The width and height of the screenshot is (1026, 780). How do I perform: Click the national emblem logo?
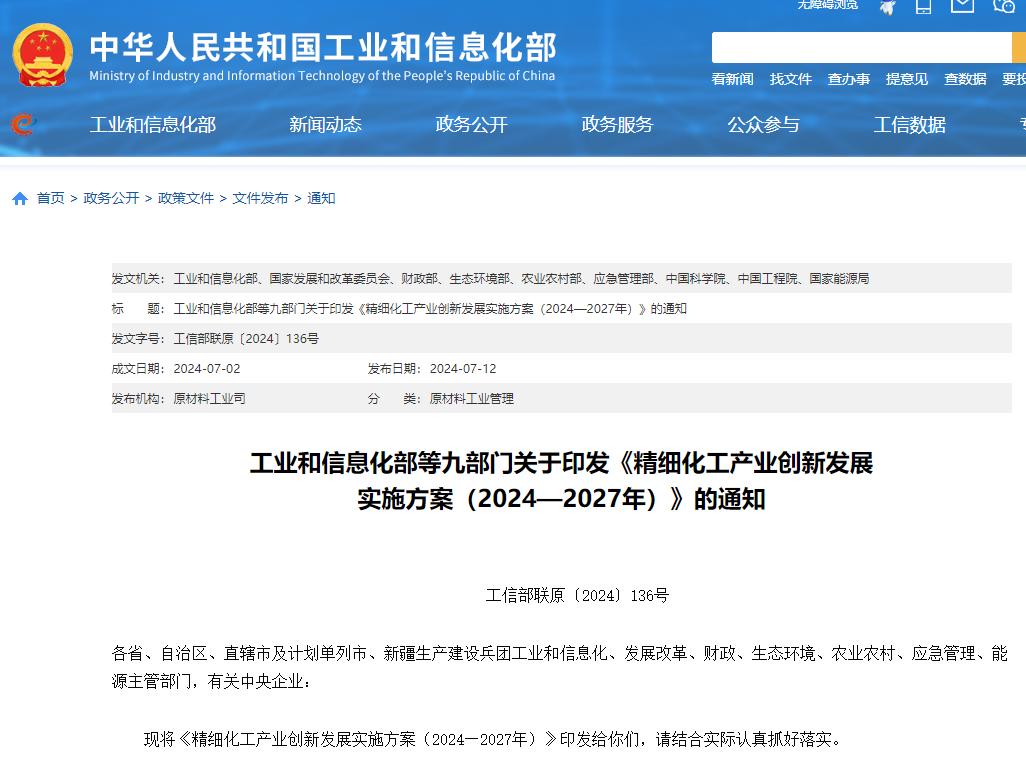(43, 55)
